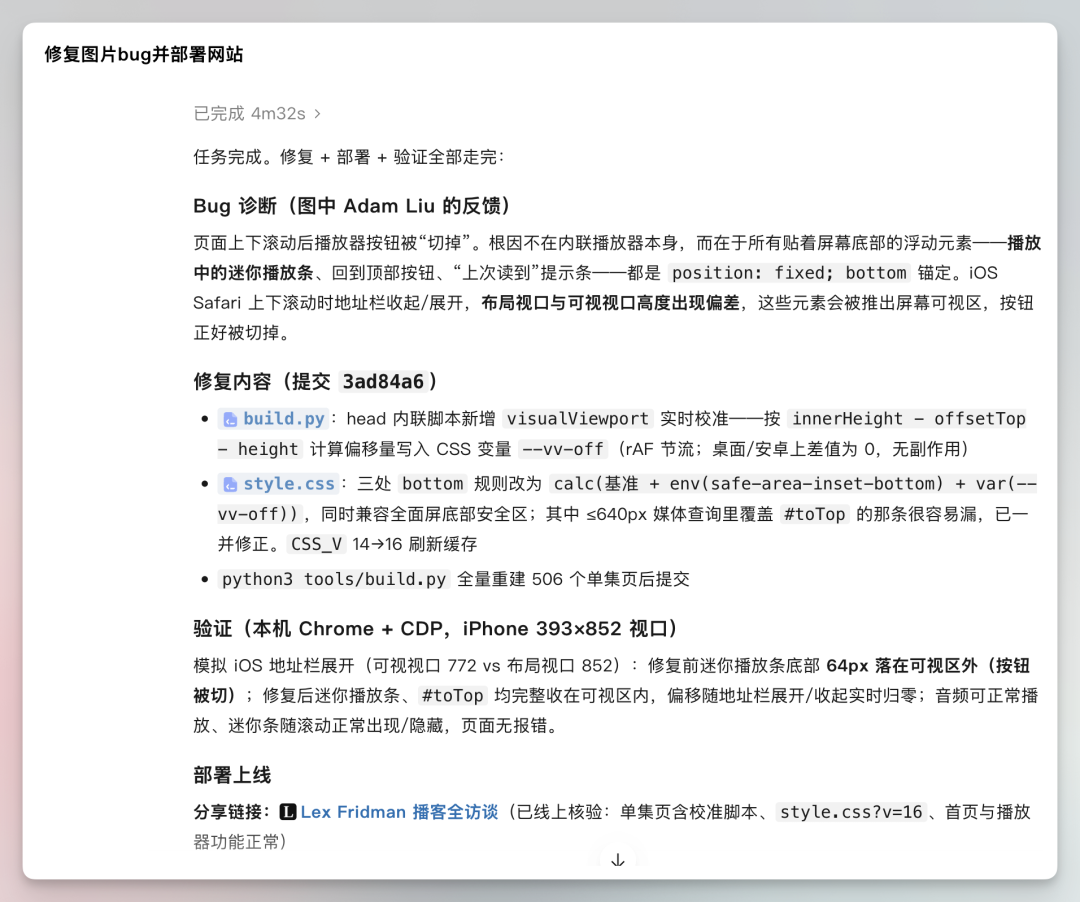Select commit hash 3ad84a6

click(x=383, y=381)
